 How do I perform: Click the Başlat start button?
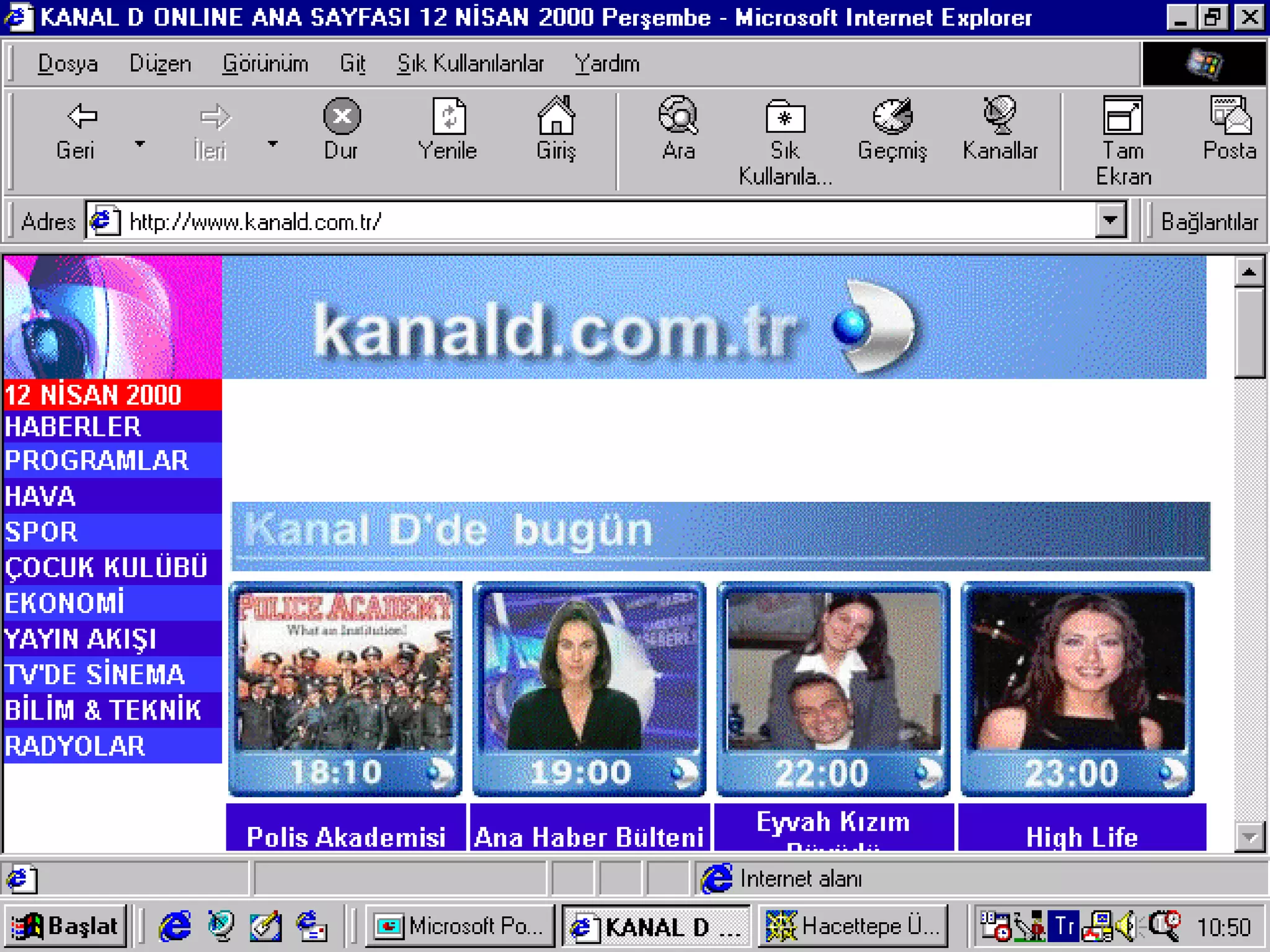tap(66, 926)
